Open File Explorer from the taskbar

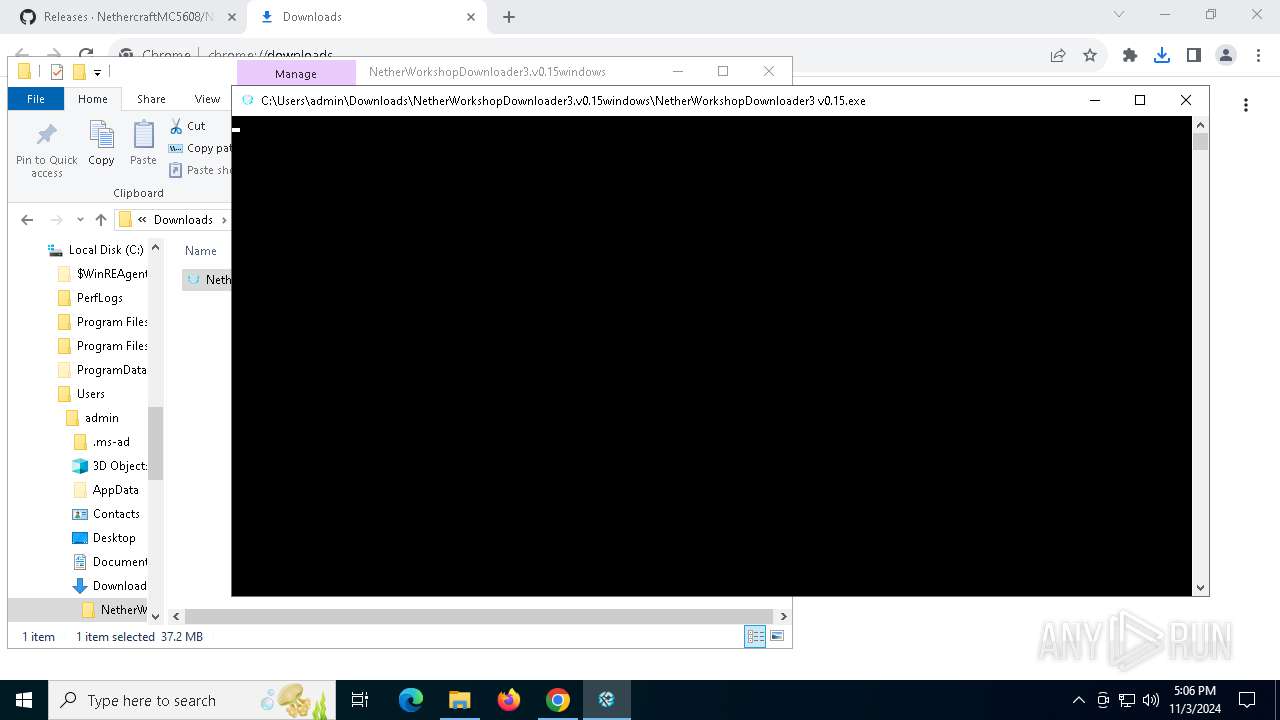tap(459, 700)
